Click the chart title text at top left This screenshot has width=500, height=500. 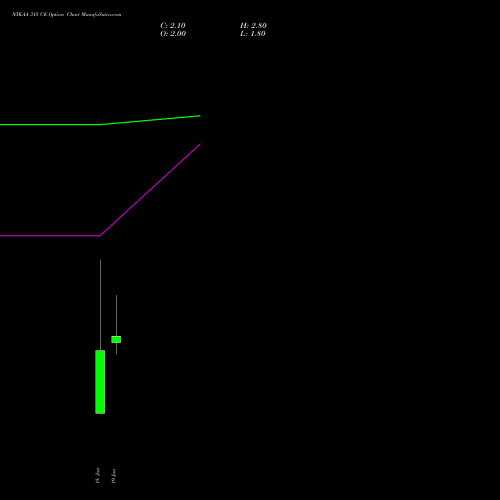click(x=67, y=14)
